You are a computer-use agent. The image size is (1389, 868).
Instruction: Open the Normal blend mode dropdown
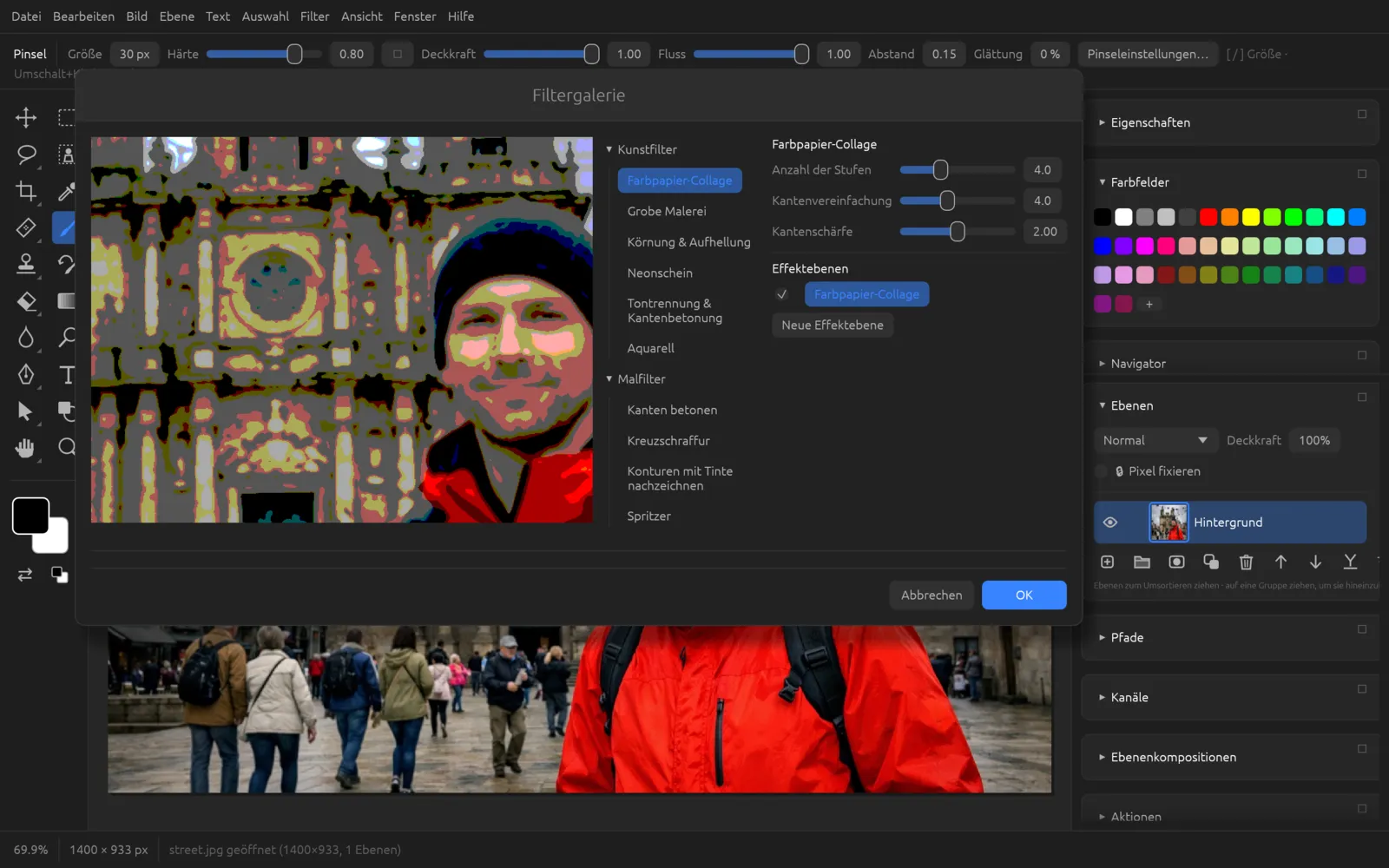point(1155,441)
